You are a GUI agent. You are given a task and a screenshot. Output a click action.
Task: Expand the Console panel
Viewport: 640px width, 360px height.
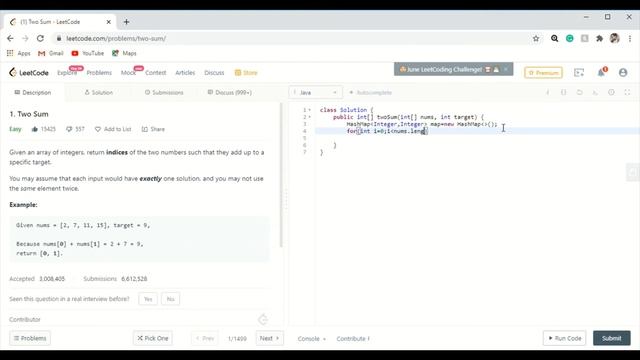point(312,338)
